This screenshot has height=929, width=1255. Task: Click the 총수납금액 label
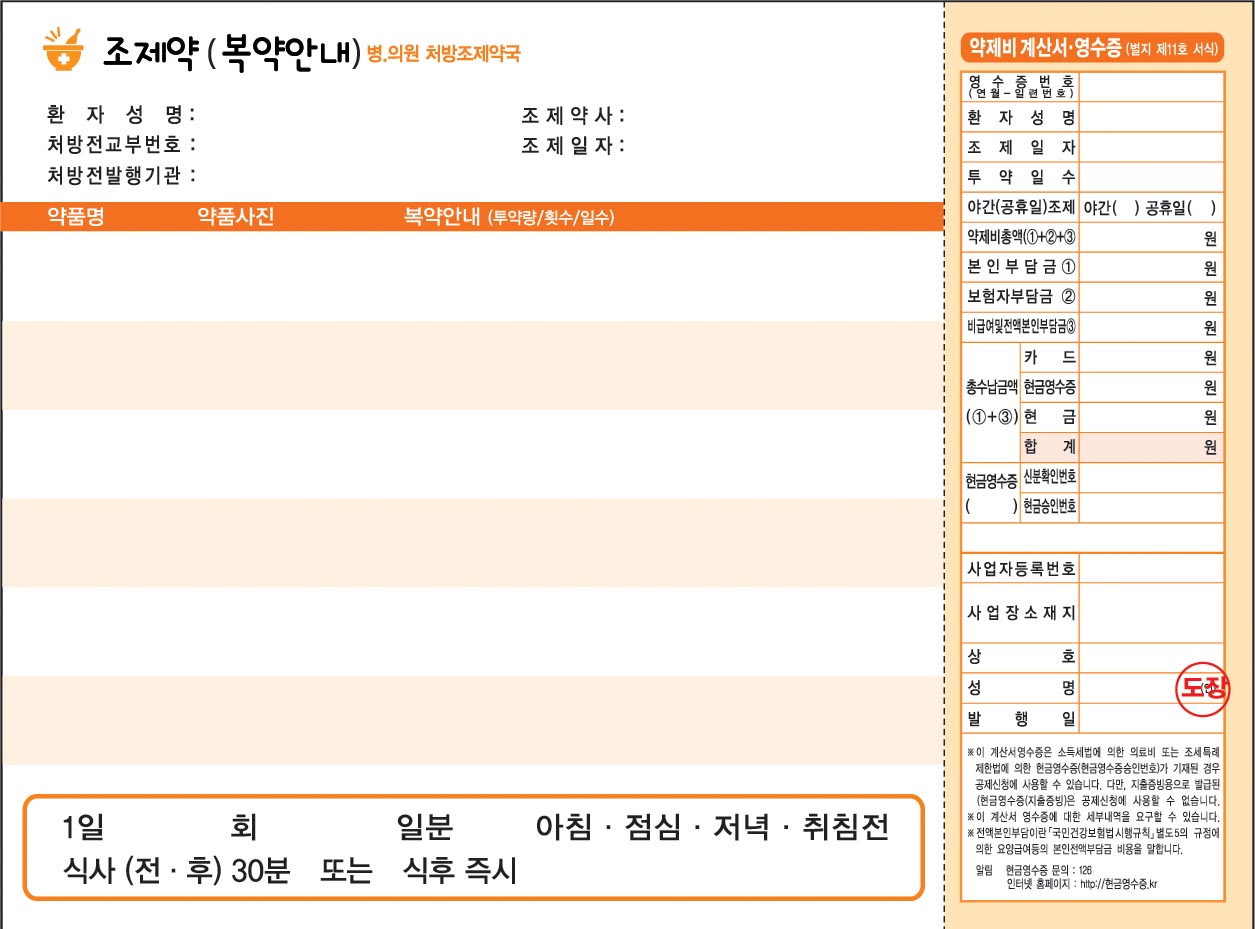coord(991,385)
